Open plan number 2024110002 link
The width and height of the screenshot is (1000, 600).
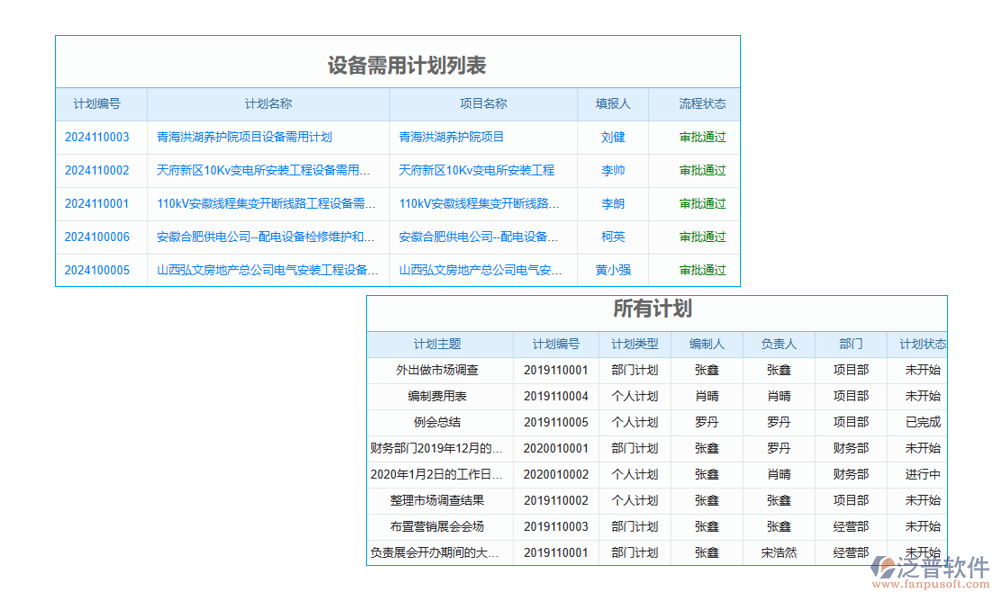click(x=97, y=170)
